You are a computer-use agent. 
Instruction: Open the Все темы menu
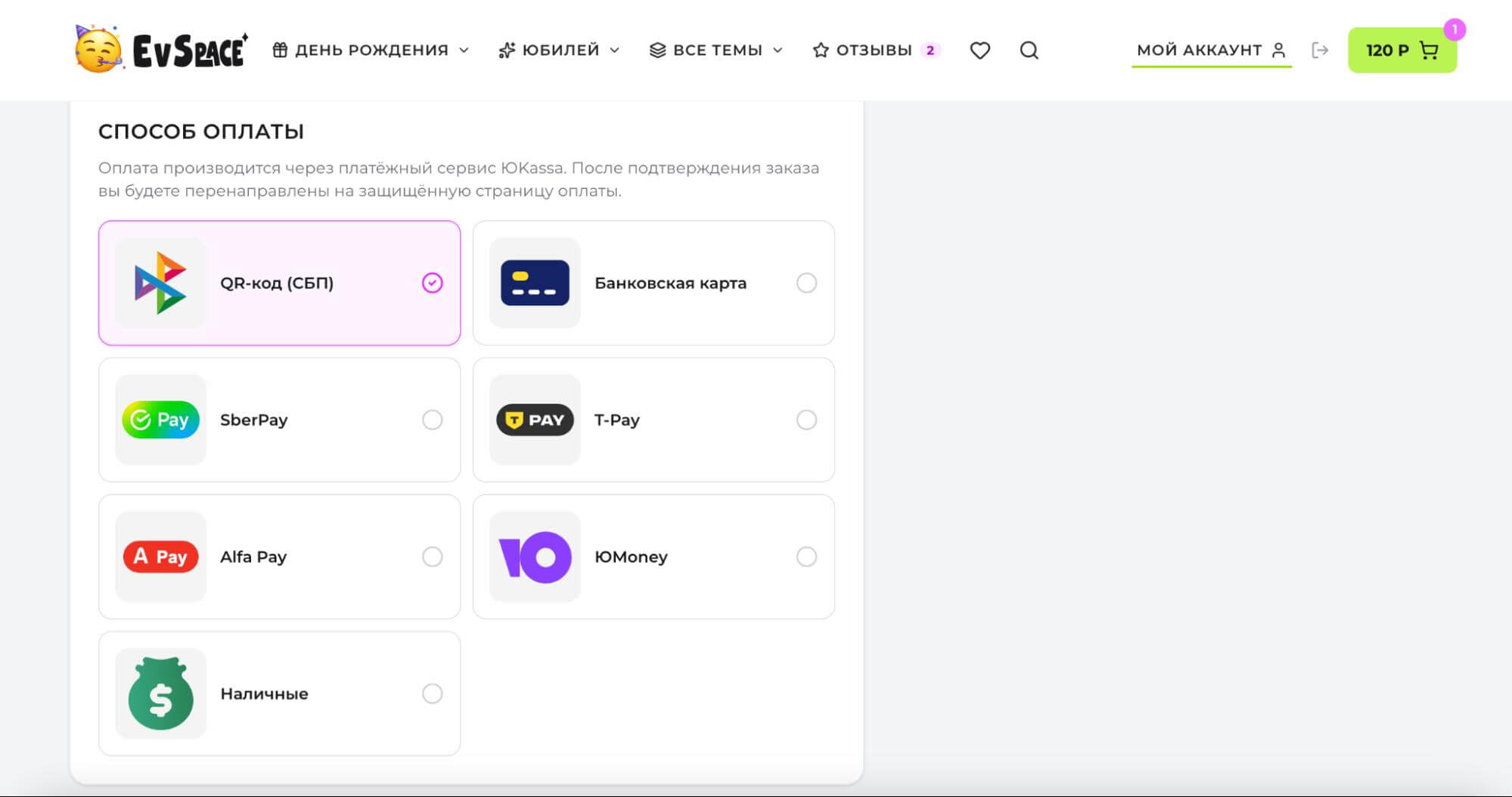716,50
